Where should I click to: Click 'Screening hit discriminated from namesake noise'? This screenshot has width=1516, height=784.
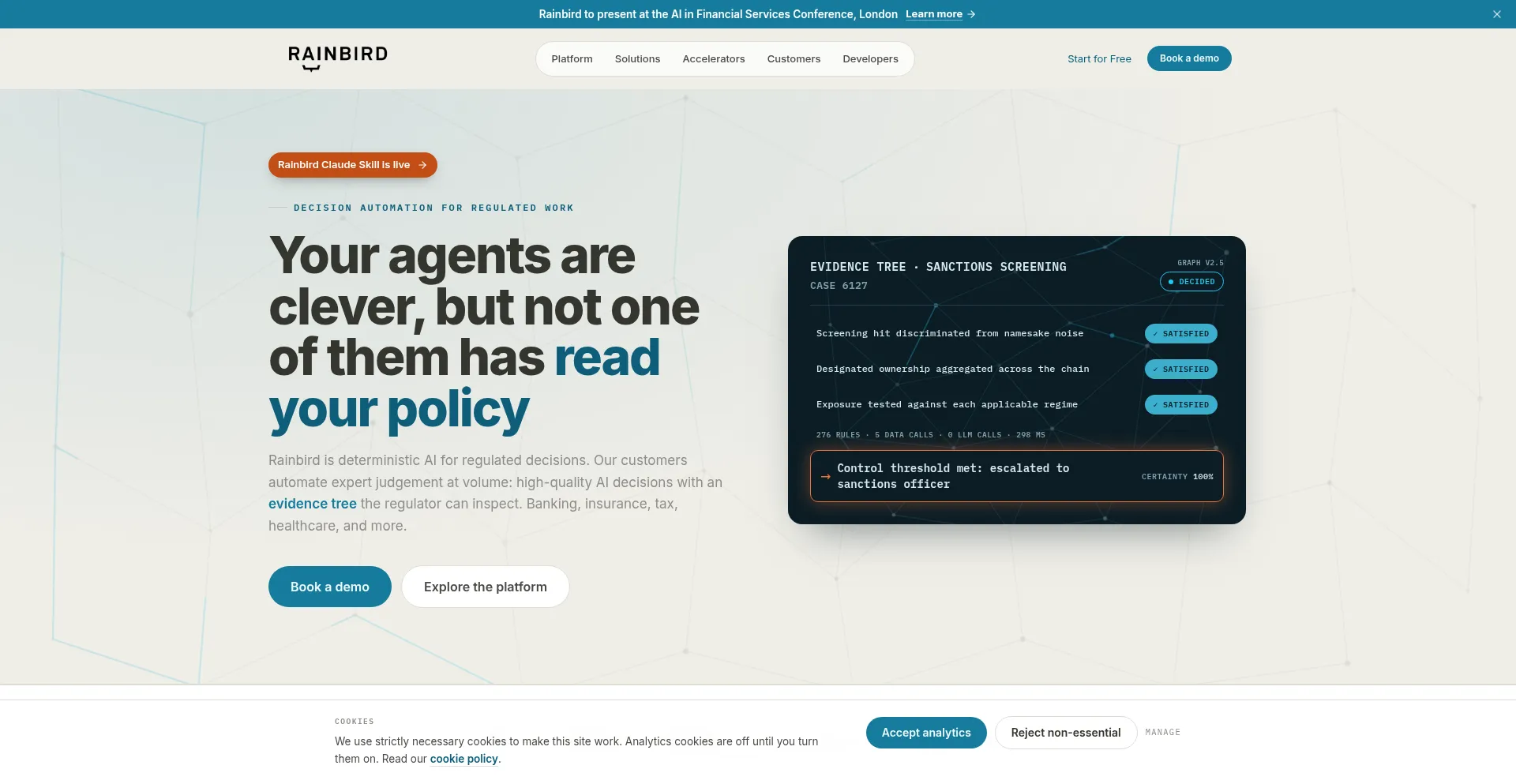click(x=950, y=334)
